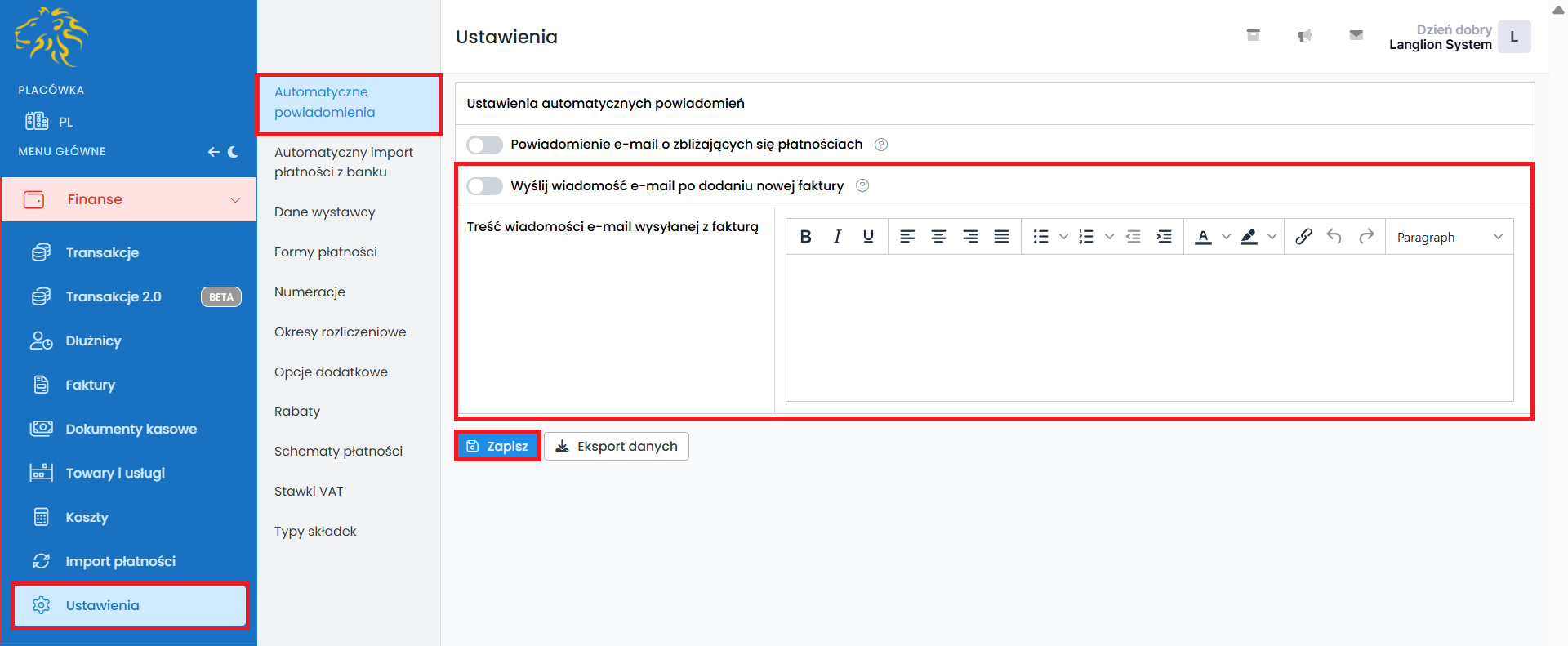Open the text highlight color picker
Viewport: 1568px width, 646px height.
(1272, 237)
